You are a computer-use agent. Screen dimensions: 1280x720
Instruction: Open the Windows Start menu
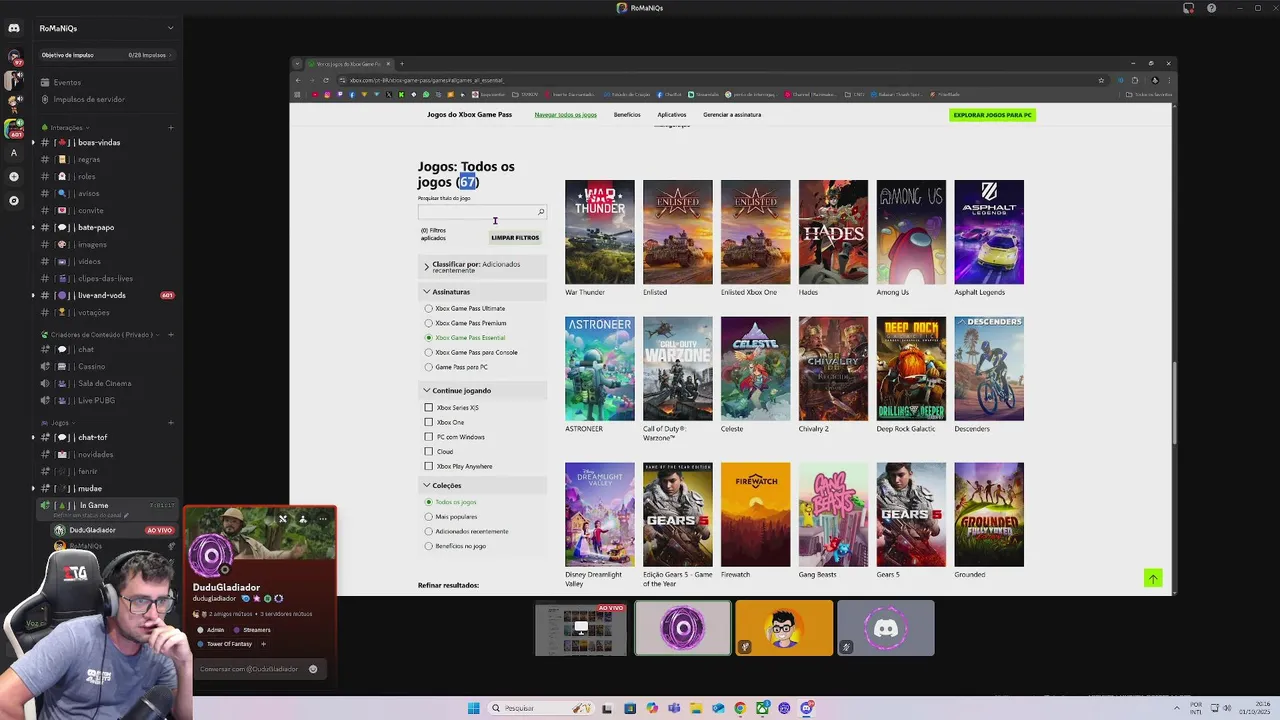(473, 708)
